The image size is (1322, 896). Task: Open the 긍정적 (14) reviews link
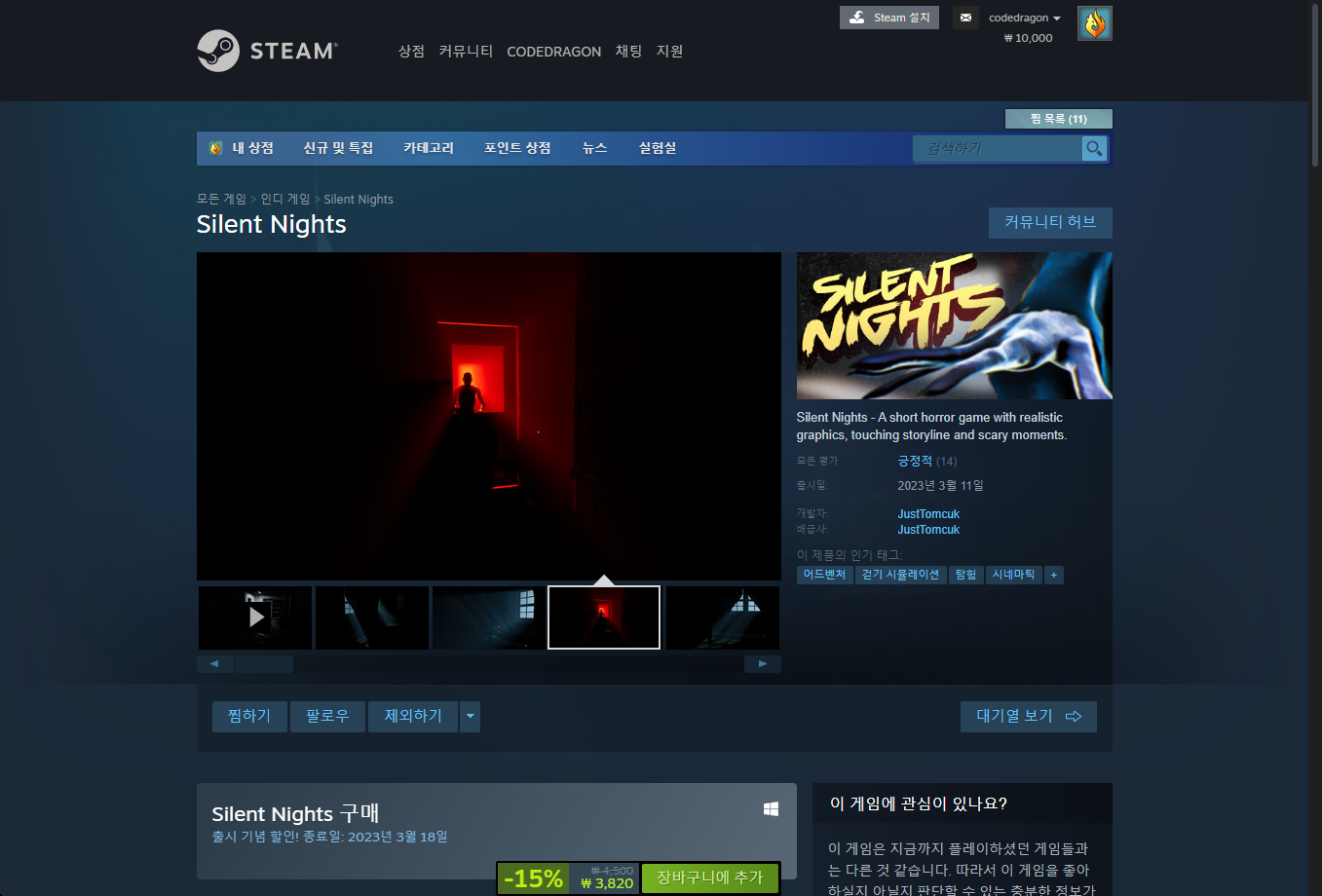[x=926, y=461]
